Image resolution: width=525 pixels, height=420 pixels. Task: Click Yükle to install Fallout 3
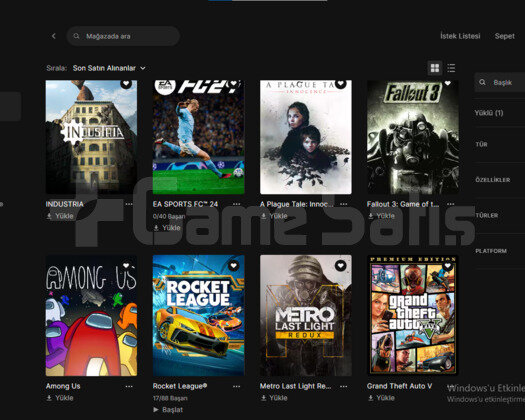[381, 216]
